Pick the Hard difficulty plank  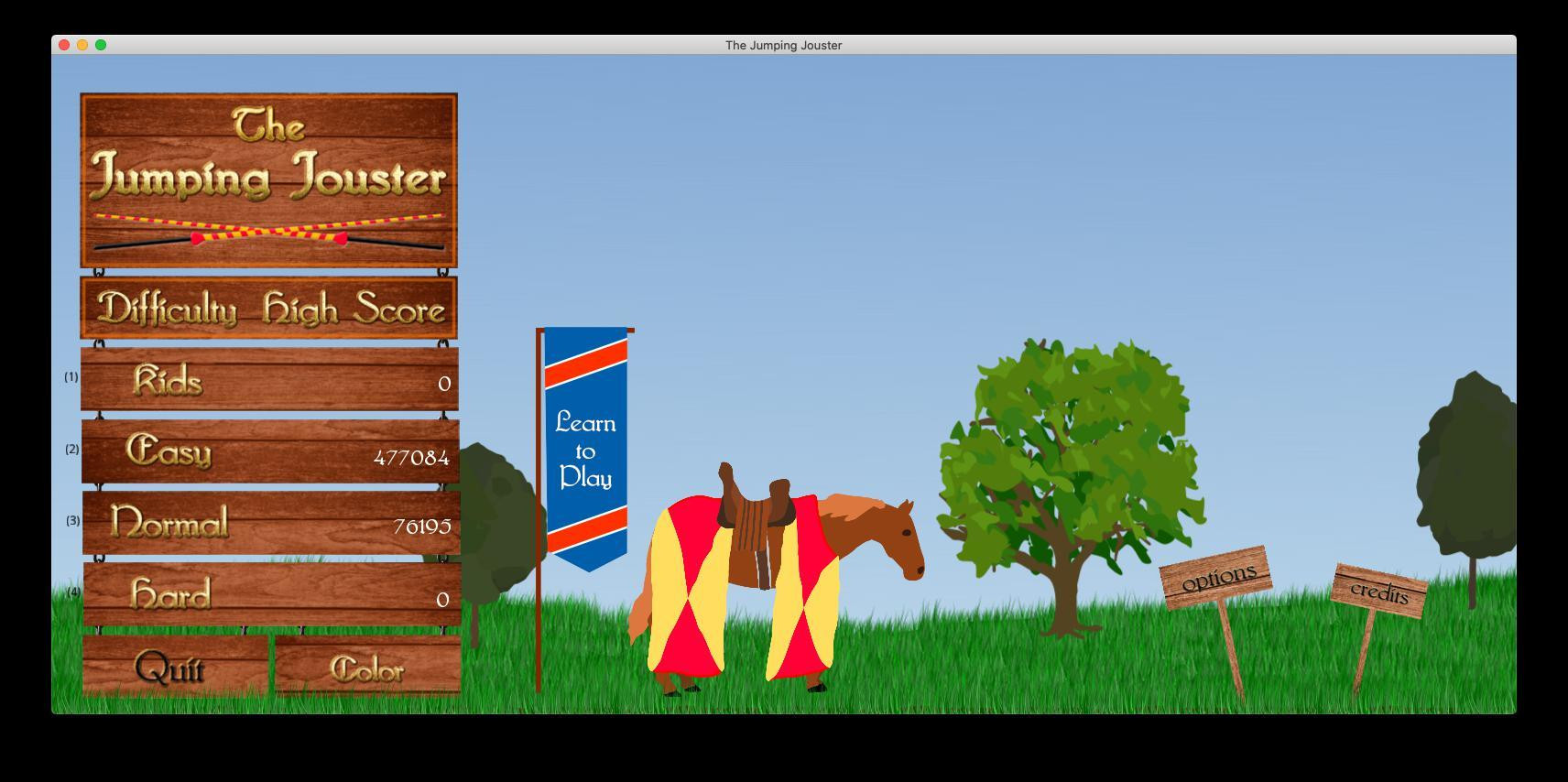pos(272,594)
